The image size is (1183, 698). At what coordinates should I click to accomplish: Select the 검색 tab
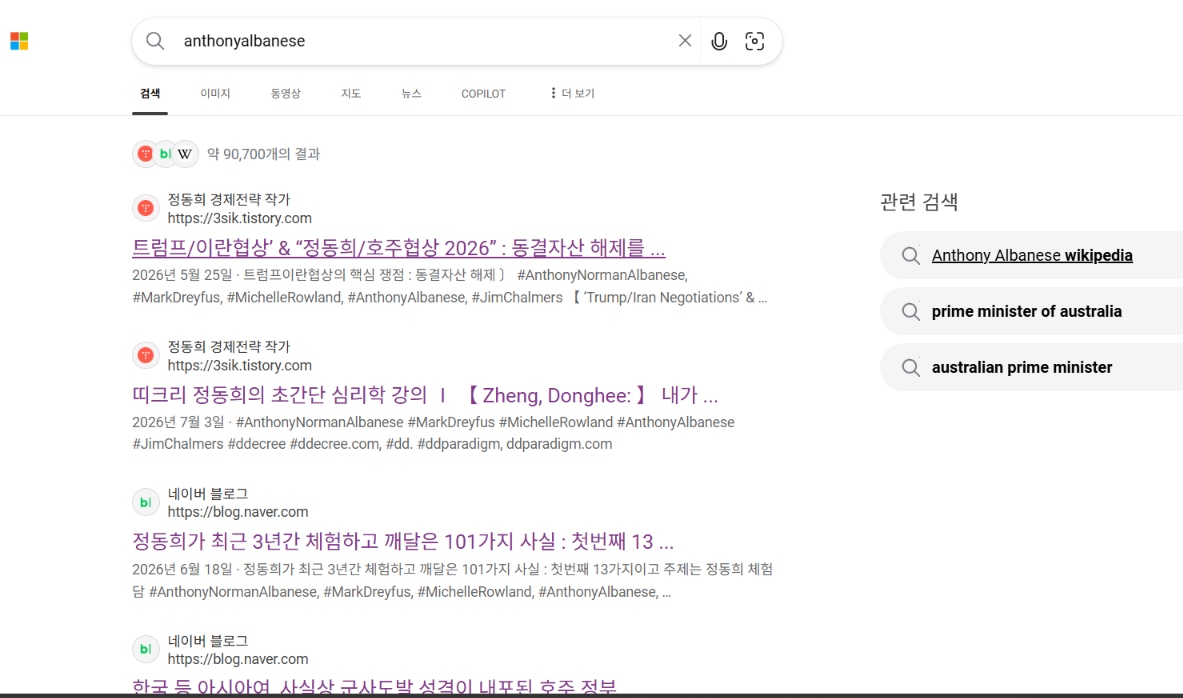click(x=150, y=94)
